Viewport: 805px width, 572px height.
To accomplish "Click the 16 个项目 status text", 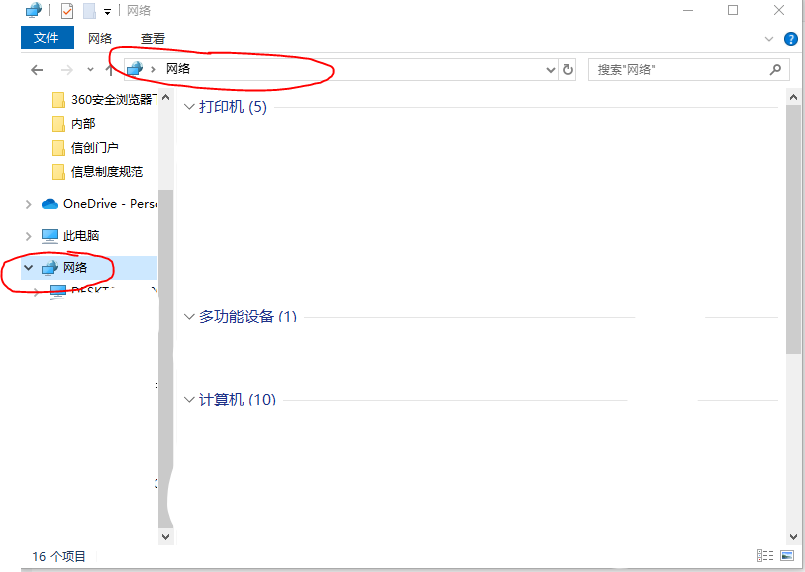I will [59, 556].
